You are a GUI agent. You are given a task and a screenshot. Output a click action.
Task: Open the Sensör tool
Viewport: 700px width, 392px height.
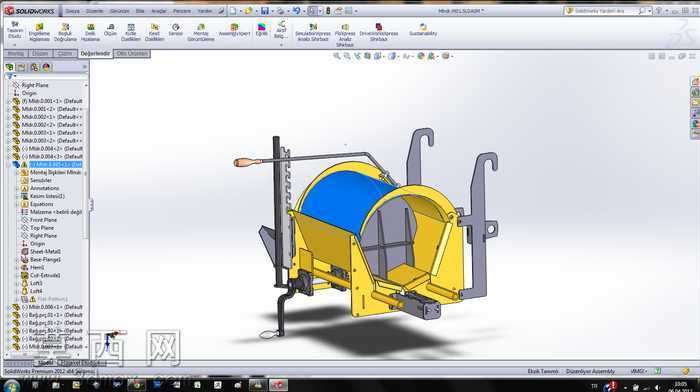click(x=175, y=30)
